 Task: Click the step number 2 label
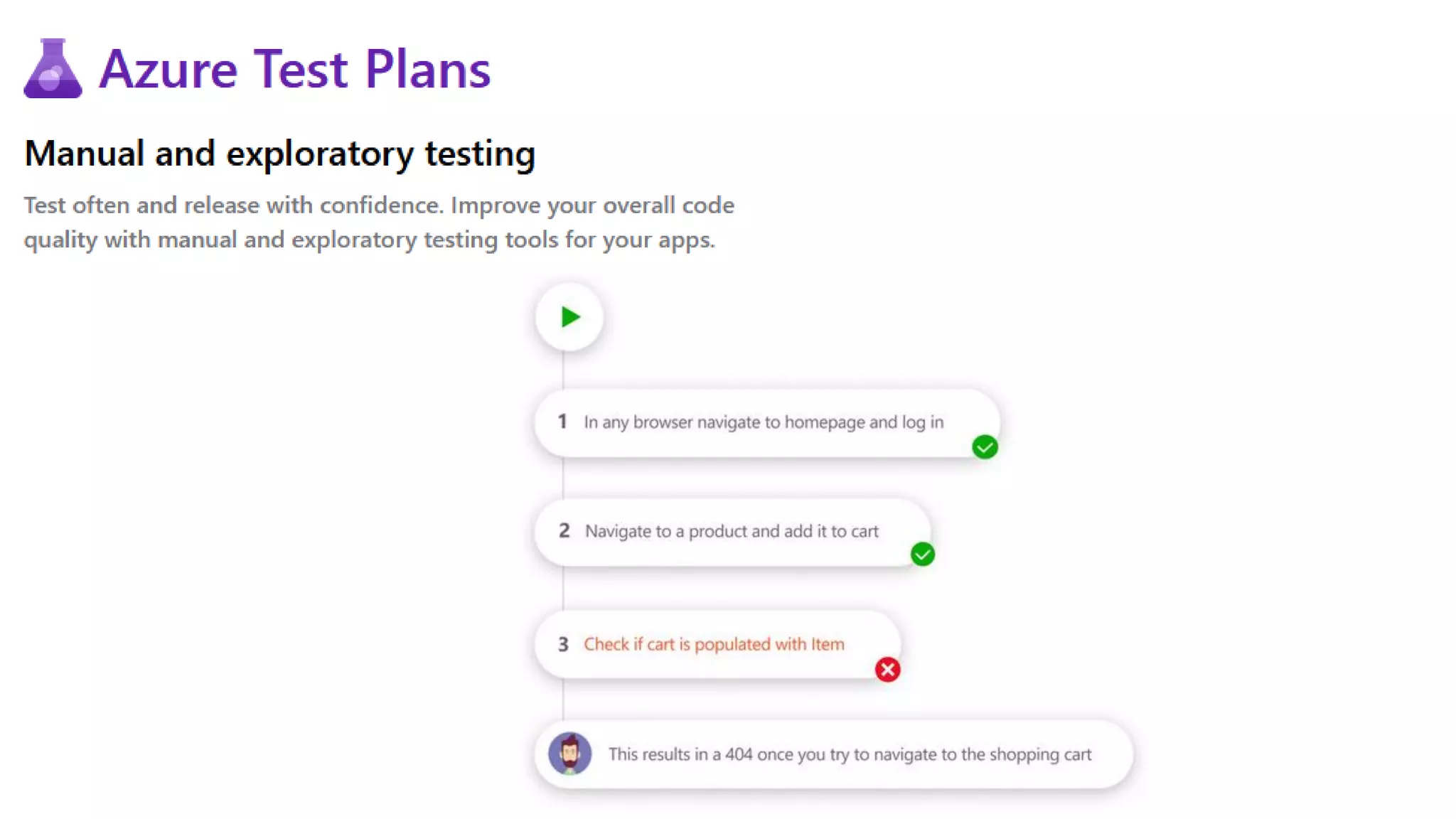click(564, 530)
